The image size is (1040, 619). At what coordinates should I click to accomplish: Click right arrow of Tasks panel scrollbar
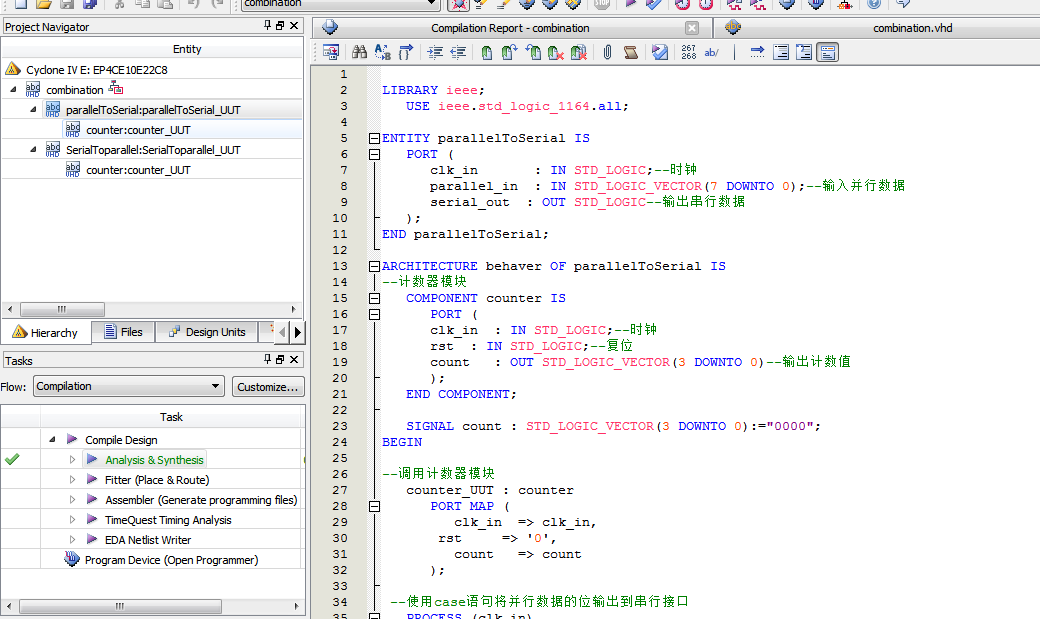296,606
